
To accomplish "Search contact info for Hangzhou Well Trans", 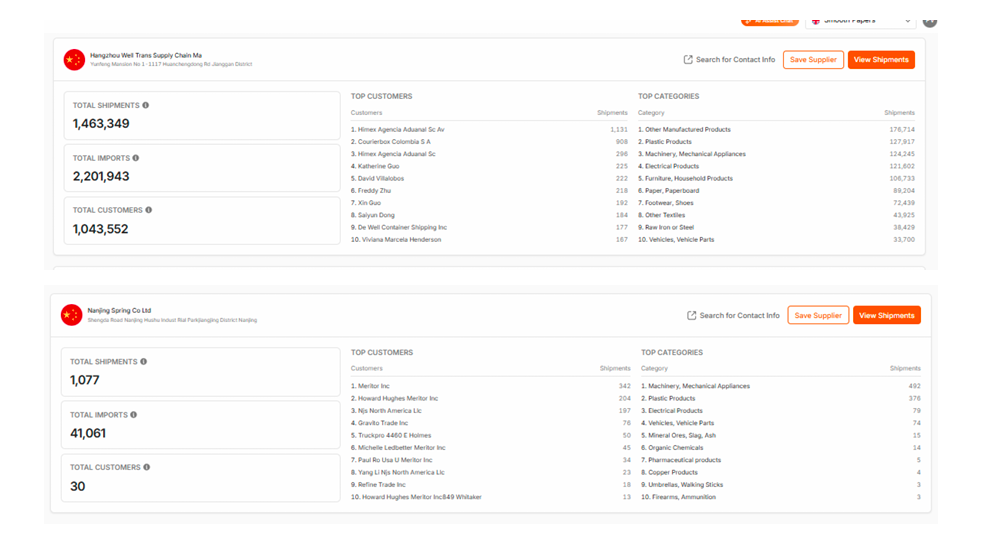I will [729, 59].
